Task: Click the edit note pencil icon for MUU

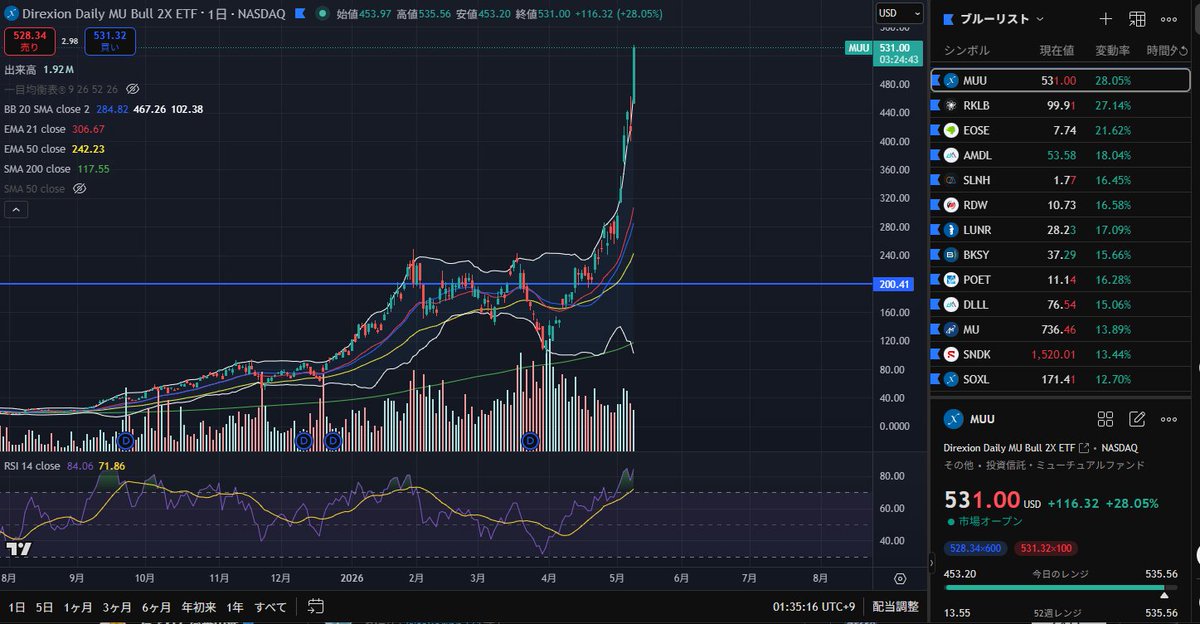Action: coord(1137,419)
